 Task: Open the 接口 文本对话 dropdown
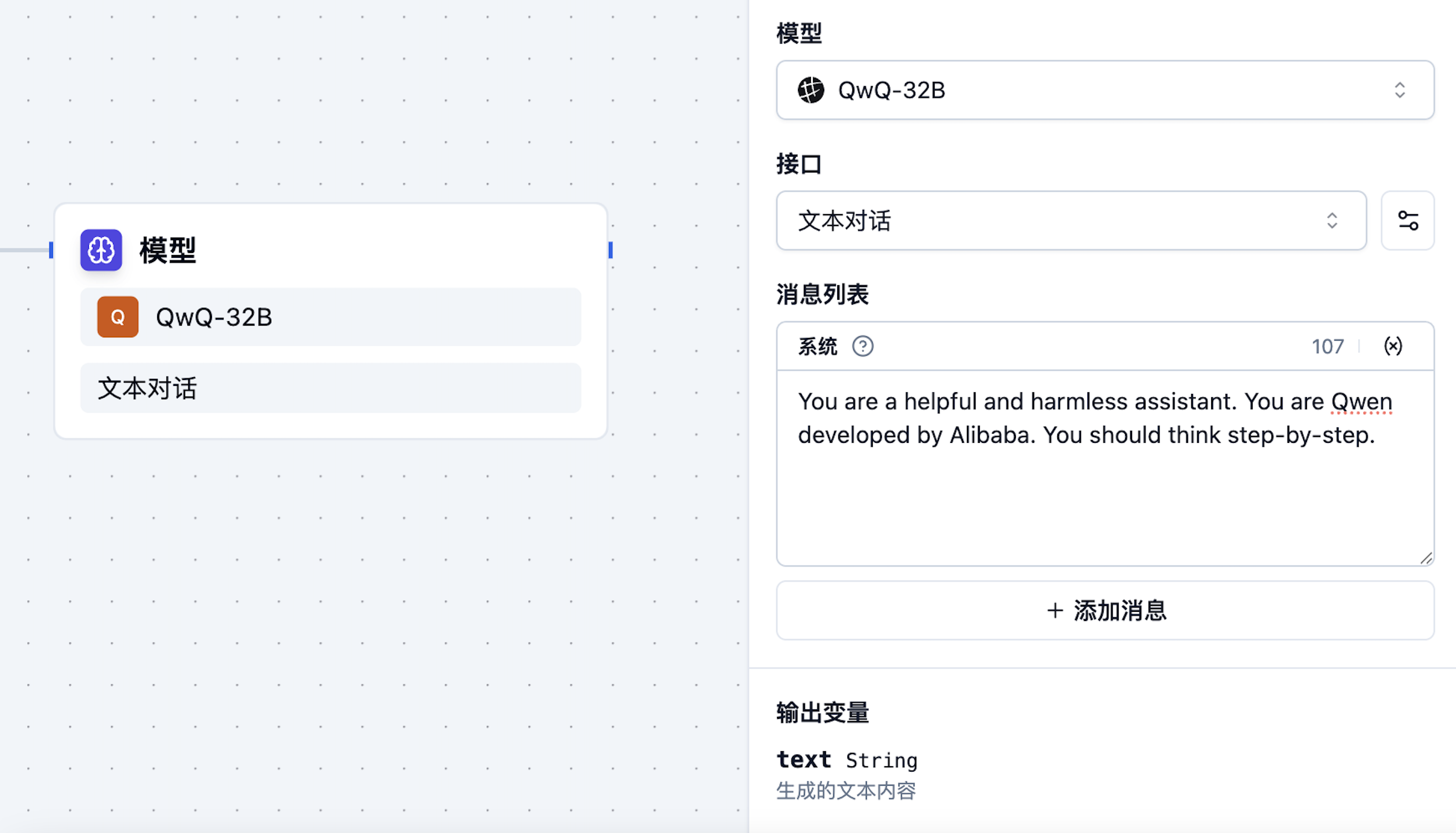1071,221
